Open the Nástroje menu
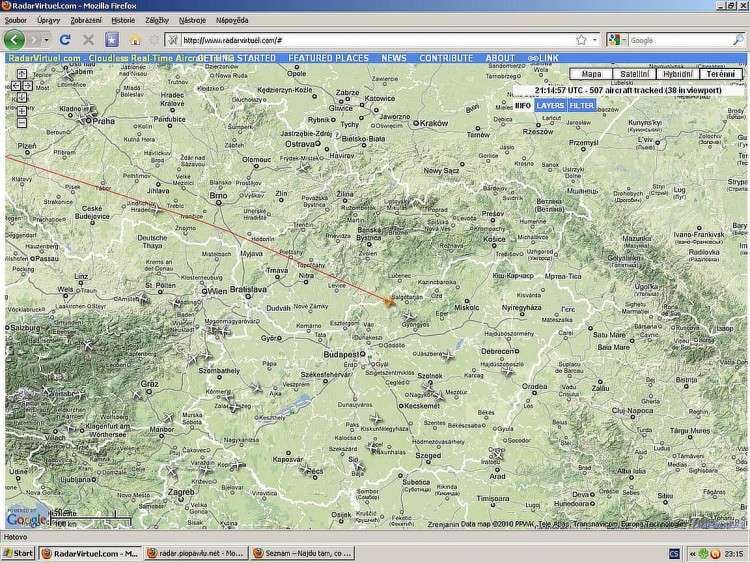The width and height of the screenshot is (750, 563). tap(192, 20)
